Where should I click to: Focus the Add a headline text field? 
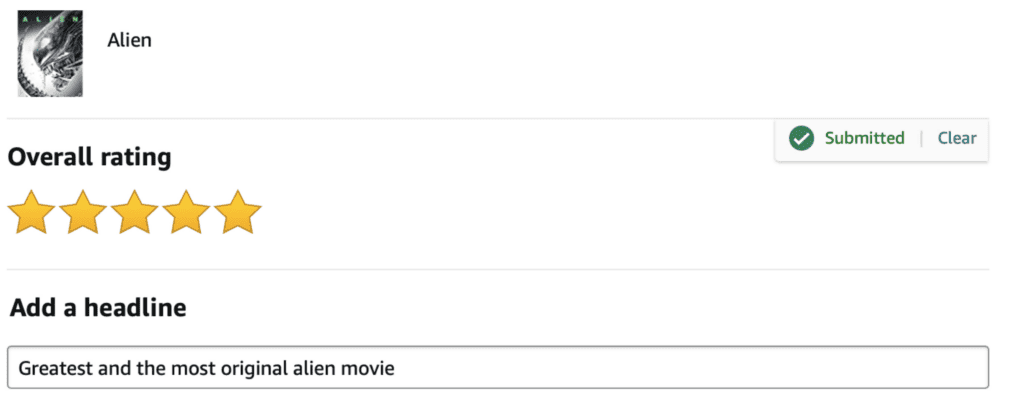[x=497, y=368]
